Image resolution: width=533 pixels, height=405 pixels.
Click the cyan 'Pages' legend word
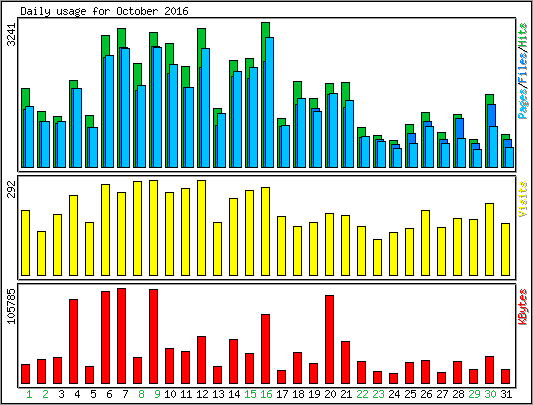pos(522,103)
